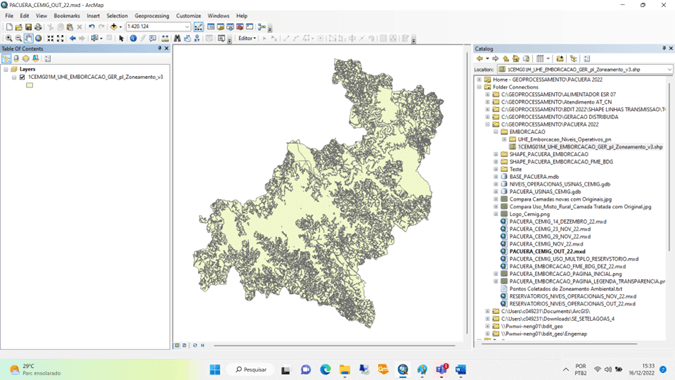Click the Save map document icon
This screenshot has width=675, height=380.
coord(28,27)
